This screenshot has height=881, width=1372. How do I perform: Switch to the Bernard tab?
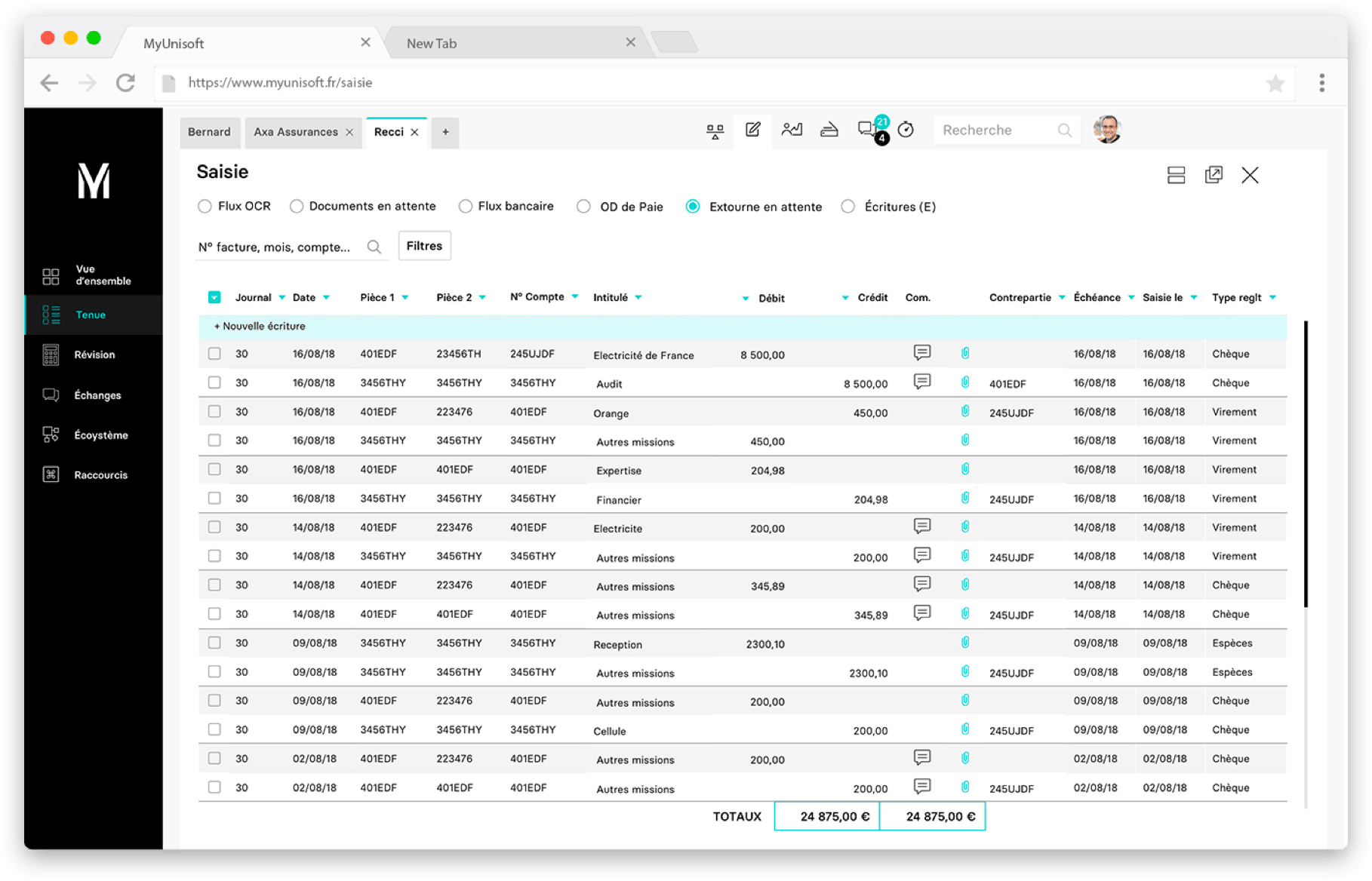click(x=210, y=132)
